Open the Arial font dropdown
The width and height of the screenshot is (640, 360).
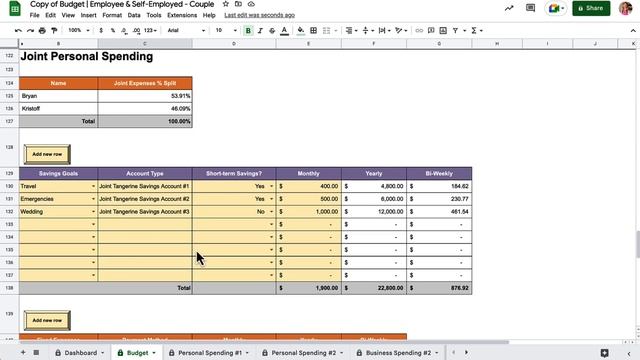[x=186, y=31]
